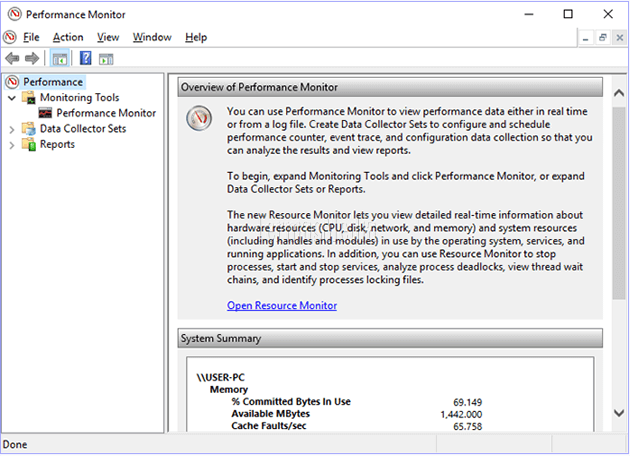Click the Forward arrow toolbar icon
The width and height of the screenshot is (630, 456).
pyautogui.click(x=32, y=59)
